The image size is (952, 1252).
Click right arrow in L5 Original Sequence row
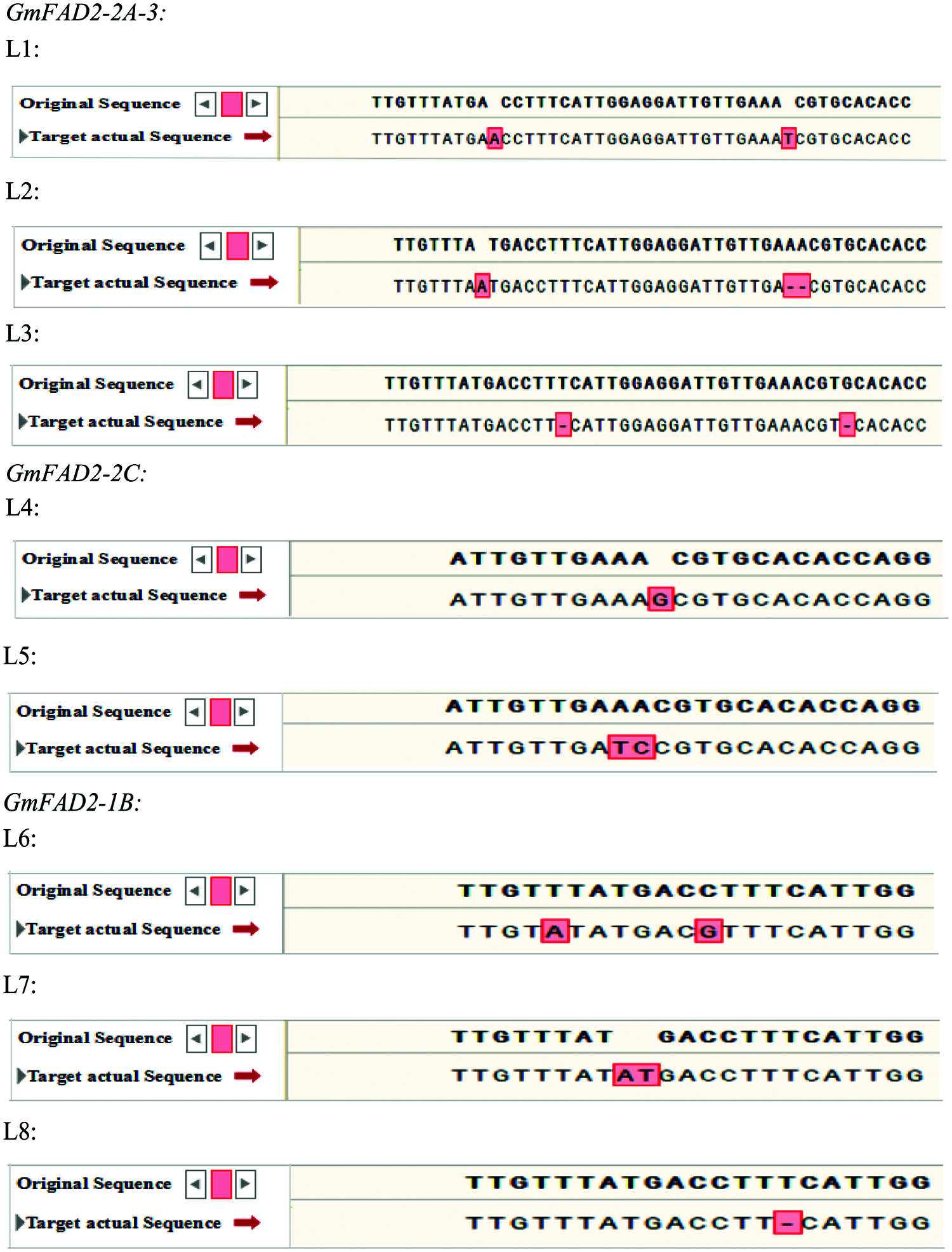(x=244, y=712)
